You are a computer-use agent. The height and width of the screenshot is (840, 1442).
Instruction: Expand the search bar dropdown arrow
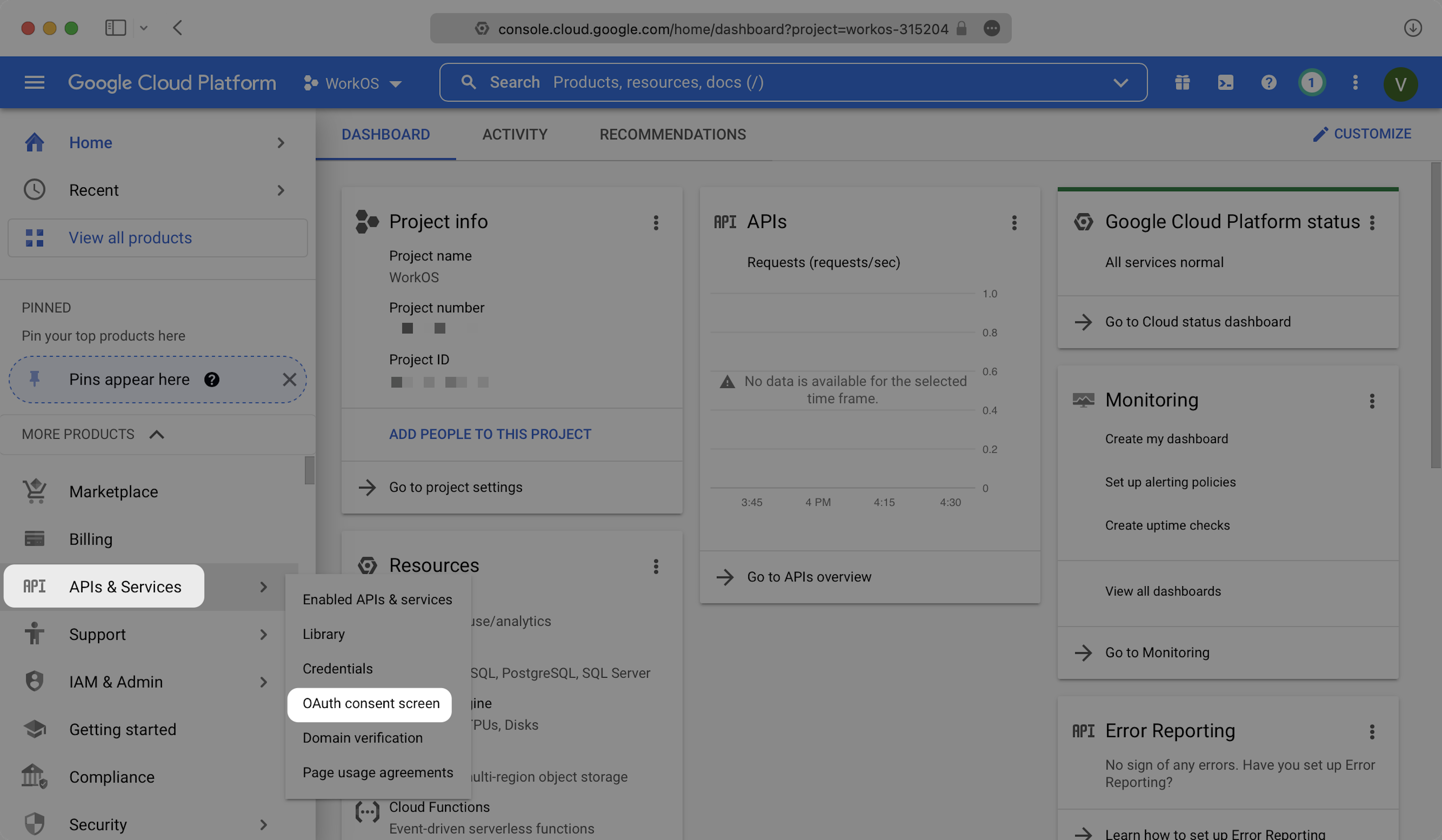click(1121, 82)
